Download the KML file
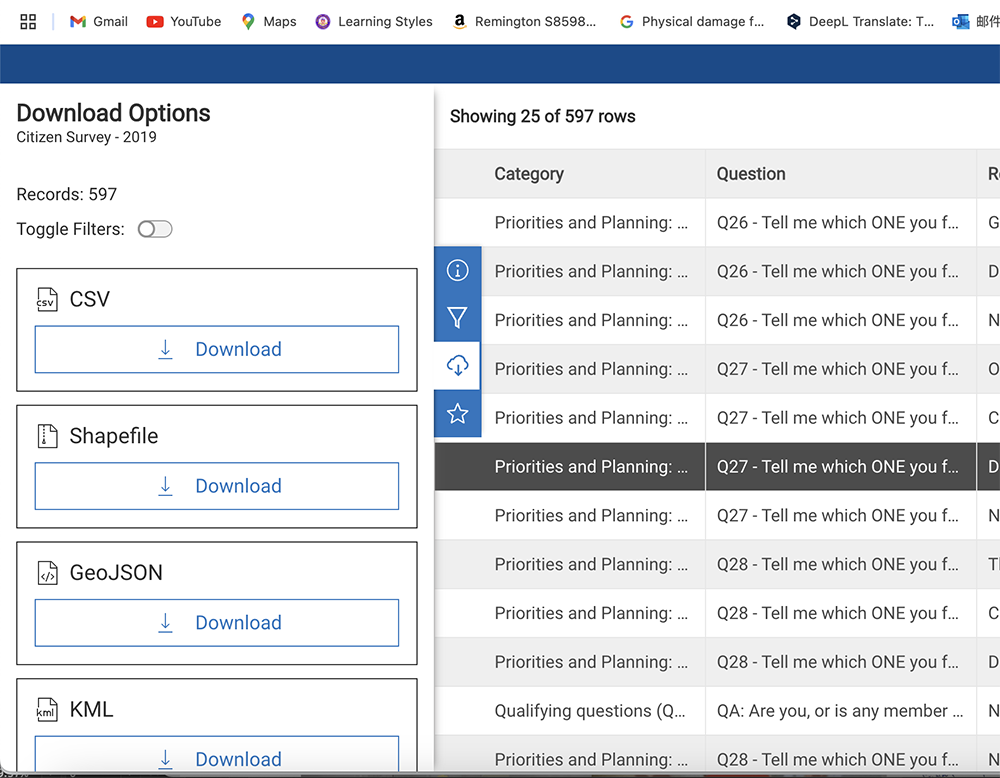The height and width of the screenshot is (778, 1000). click(217, 759)
